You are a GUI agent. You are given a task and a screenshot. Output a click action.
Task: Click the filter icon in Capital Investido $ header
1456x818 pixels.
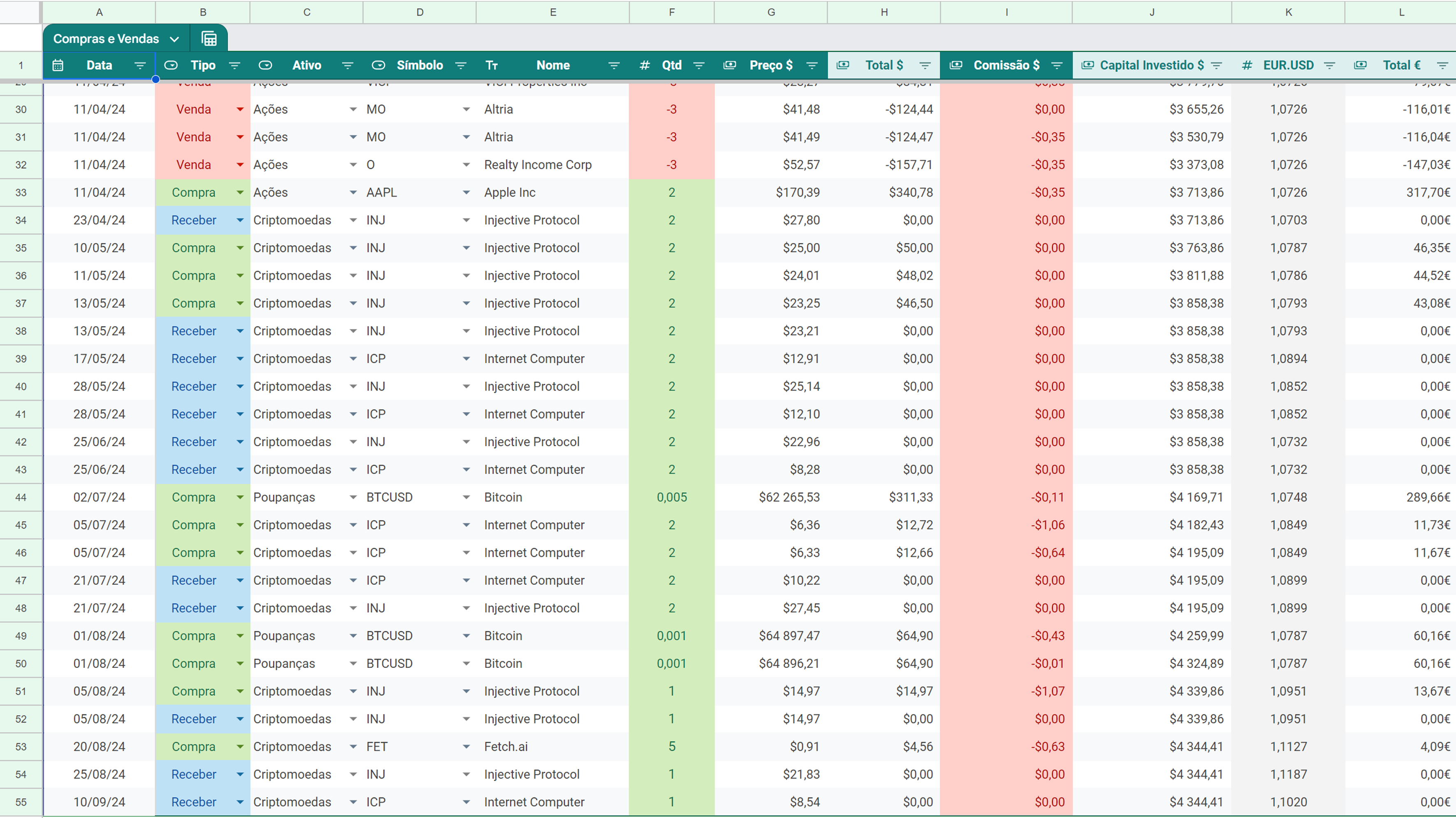[1216, 65]
